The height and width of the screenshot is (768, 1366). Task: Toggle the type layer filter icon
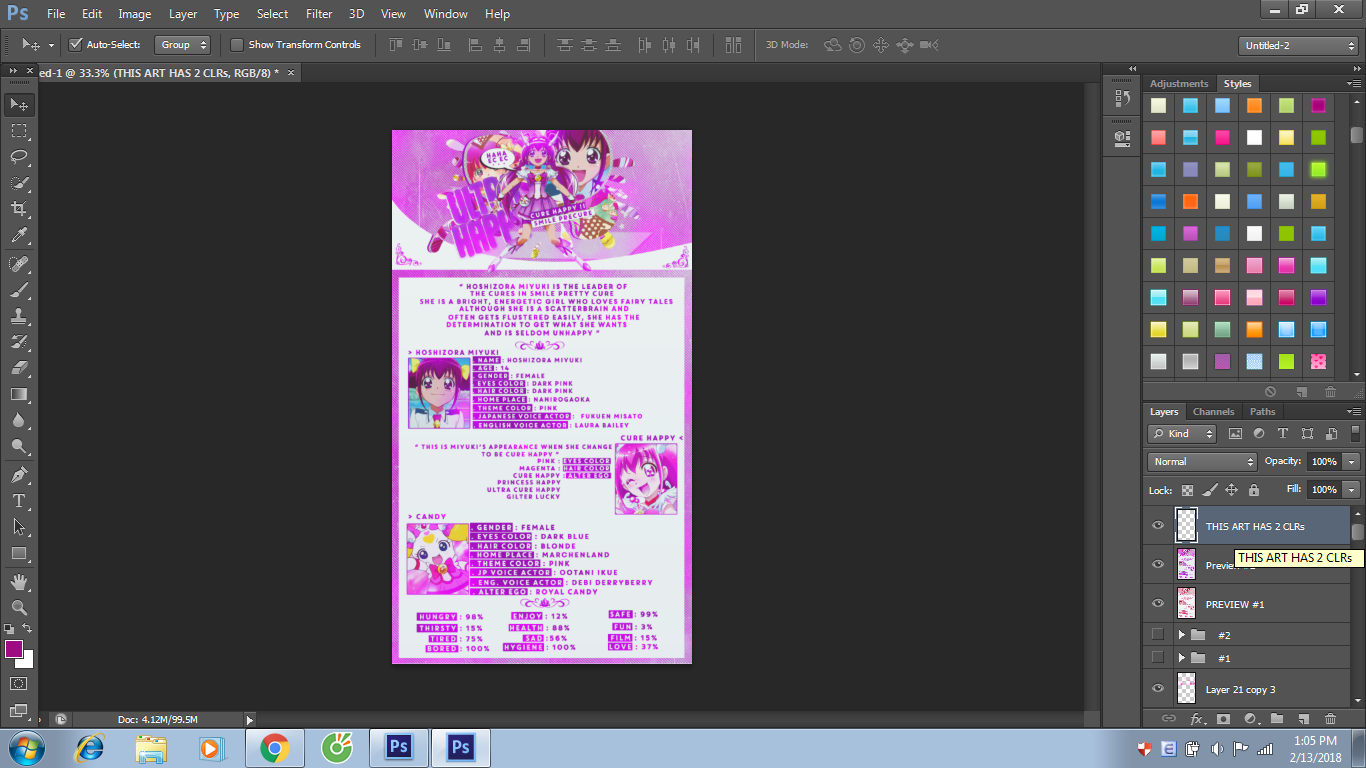point(1283,434)
